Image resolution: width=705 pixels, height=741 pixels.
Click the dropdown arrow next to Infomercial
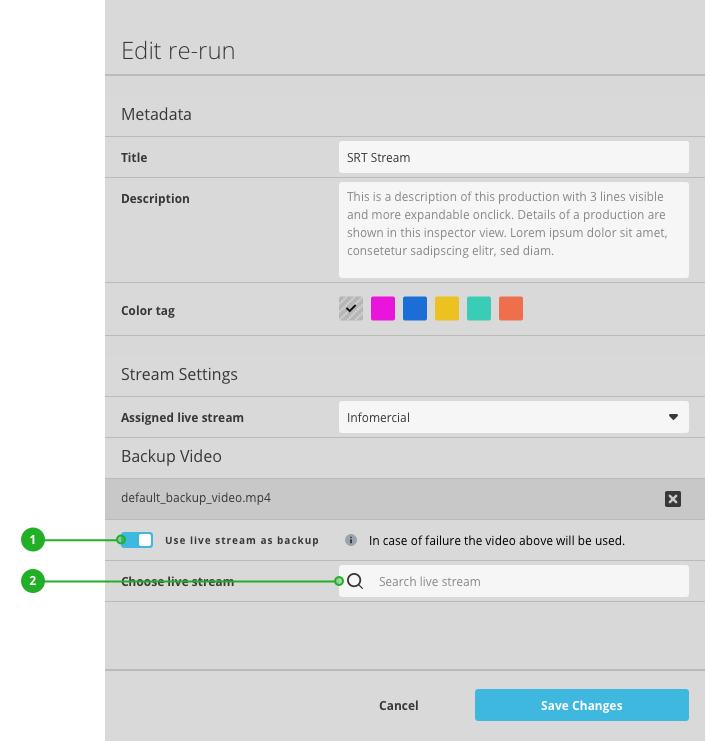673,417
